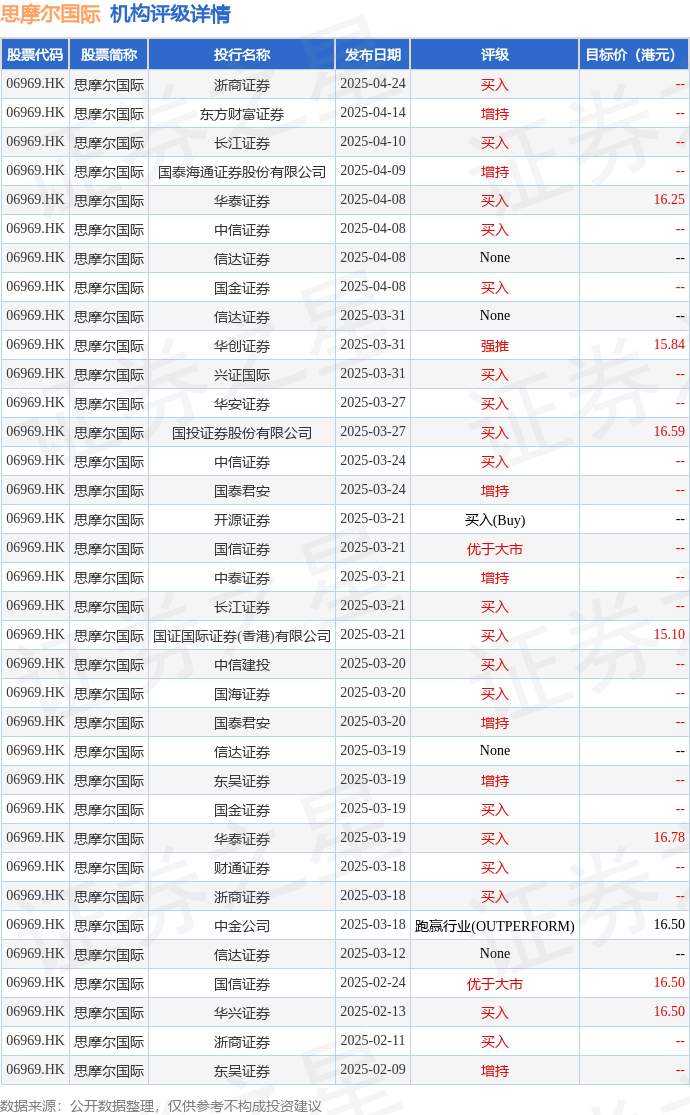Select the date 2025-02-24
This screenshot has width=690, height=1115.
373,983
